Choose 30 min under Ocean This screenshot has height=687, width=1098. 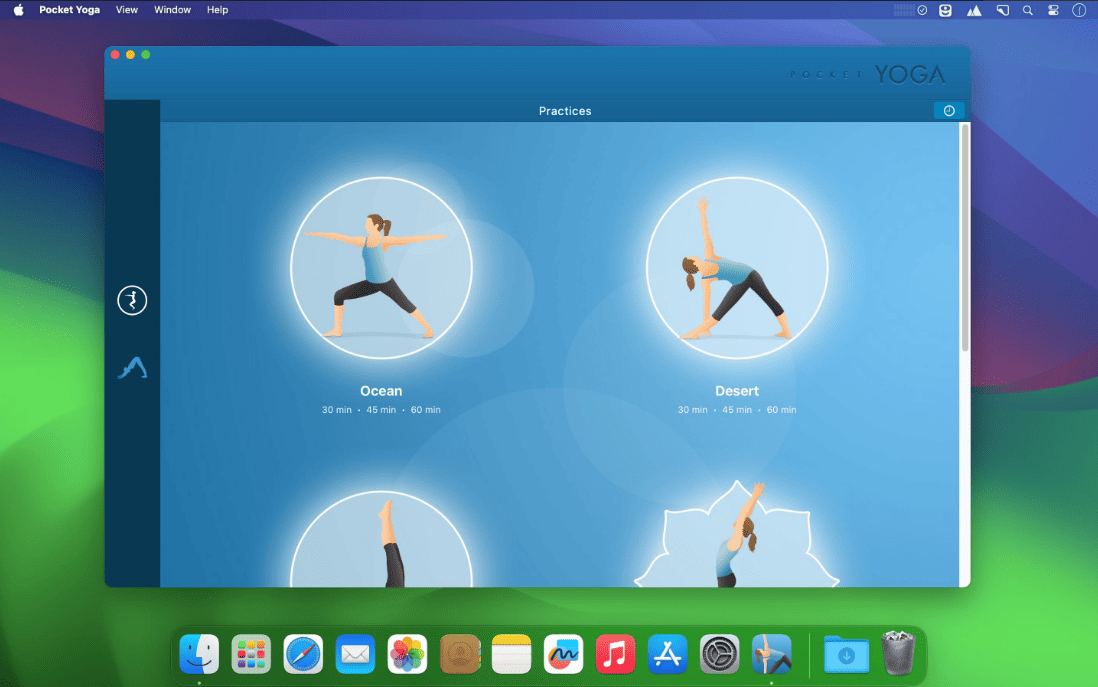(337, 410)
